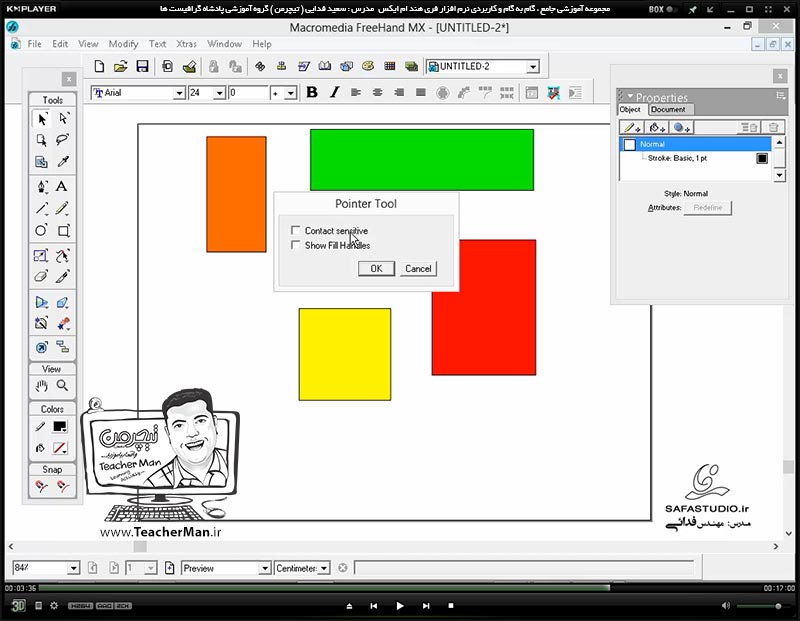Select the Stroke: Basic, 1 pt row

(695, 158)
